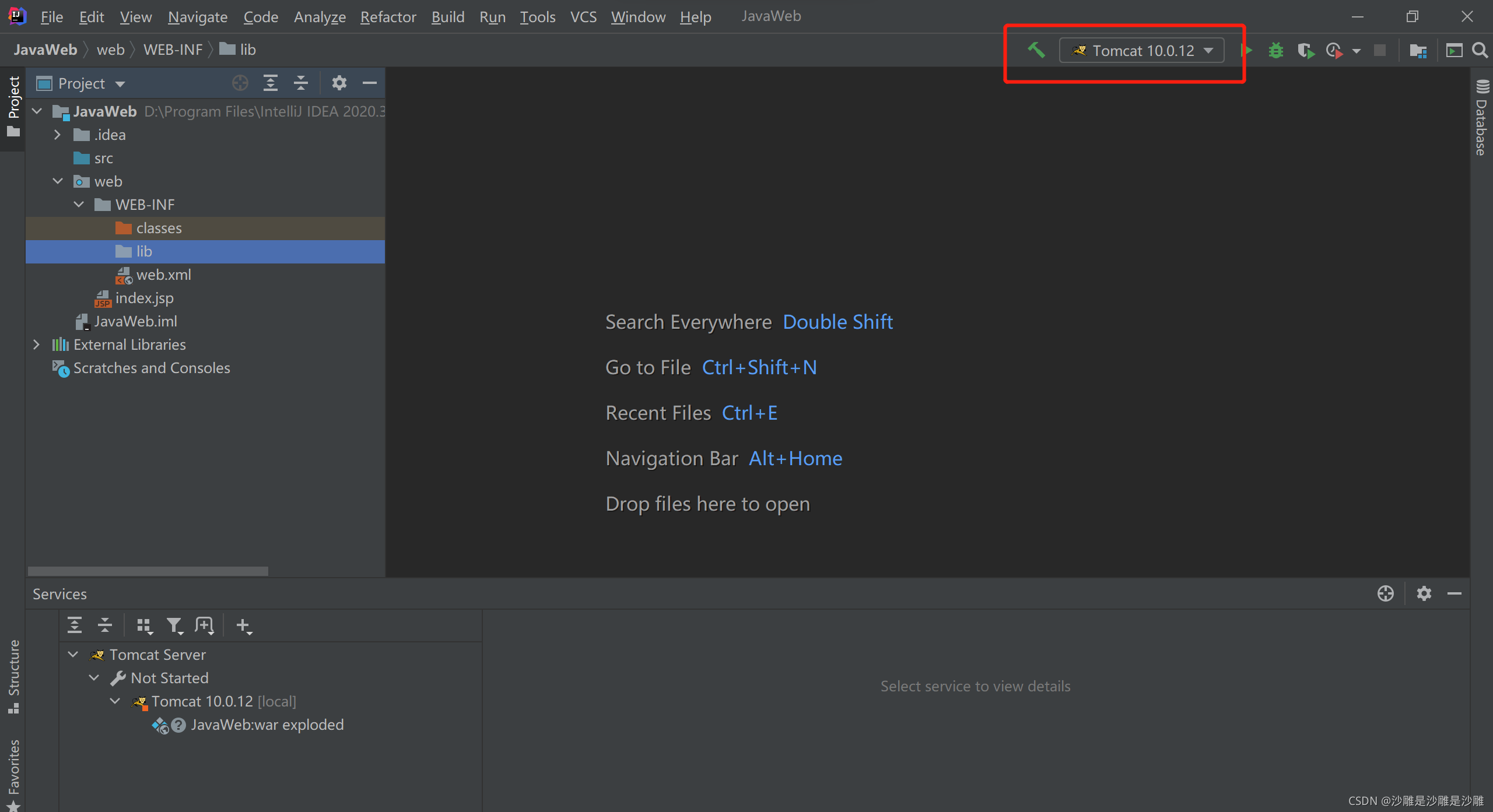Expand the .idea folder
The height and width of the screenshot is (812, 1493).
click(x=57, y=135)
